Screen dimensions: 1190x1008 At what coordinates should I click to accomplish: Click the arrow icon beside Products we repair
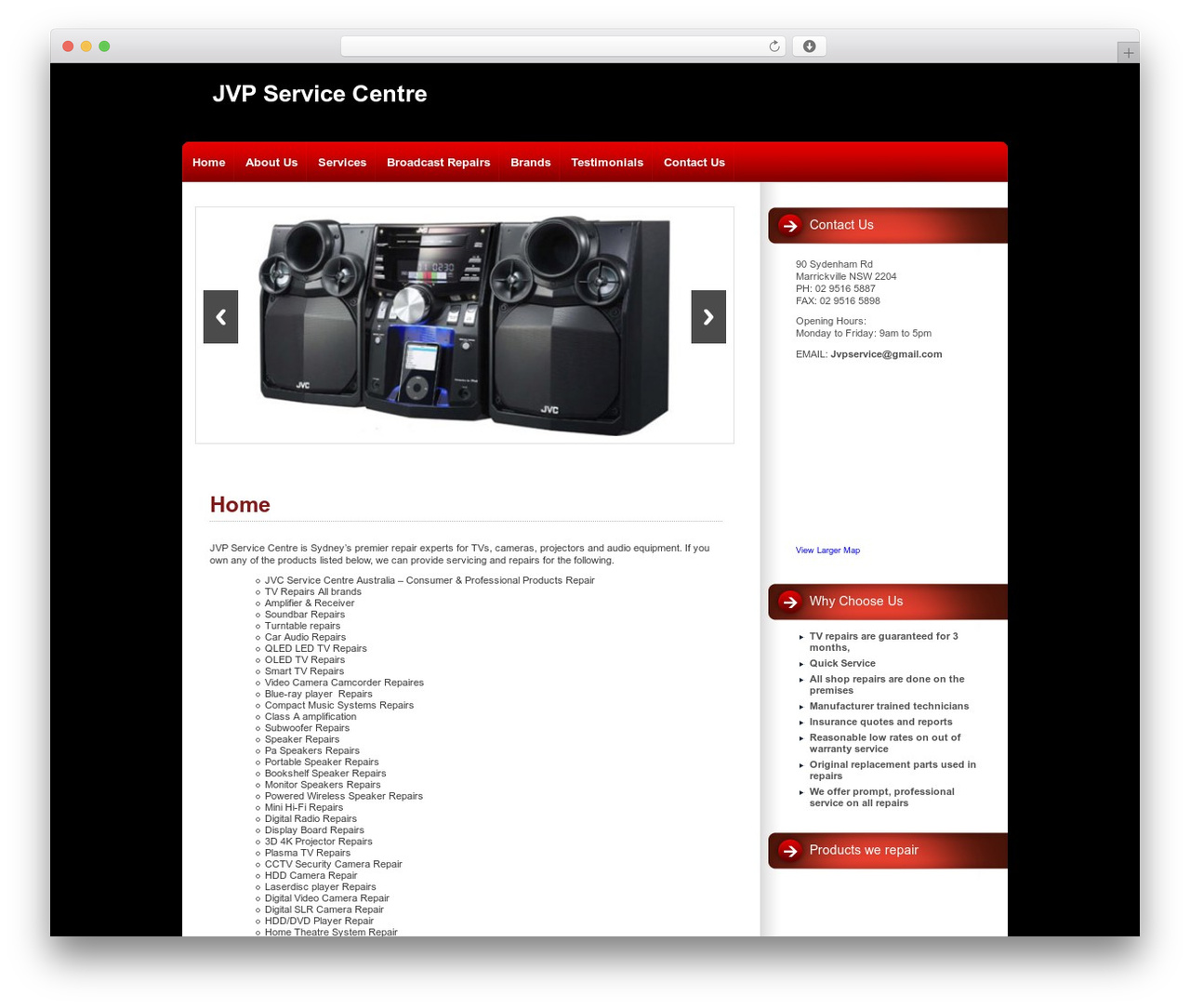tap(790, 851)
